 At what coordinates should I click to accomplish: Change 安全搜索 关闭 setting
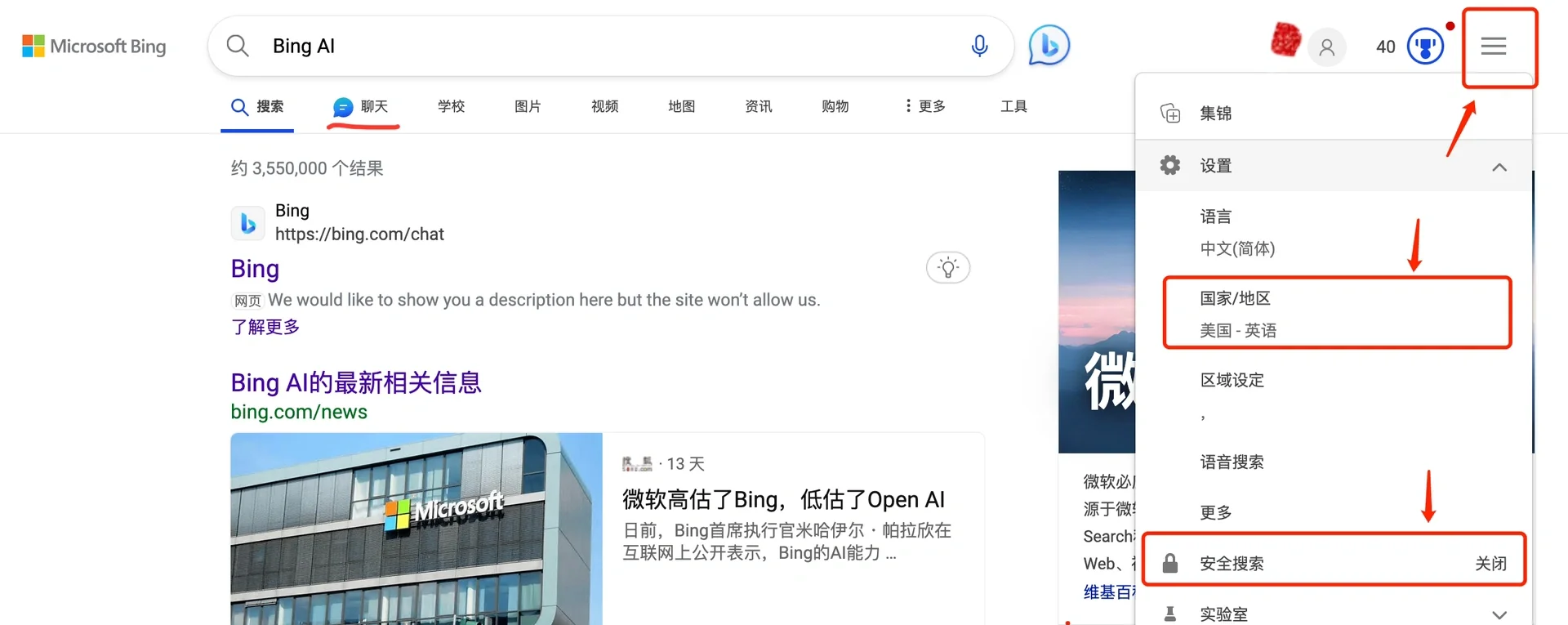1333,563
